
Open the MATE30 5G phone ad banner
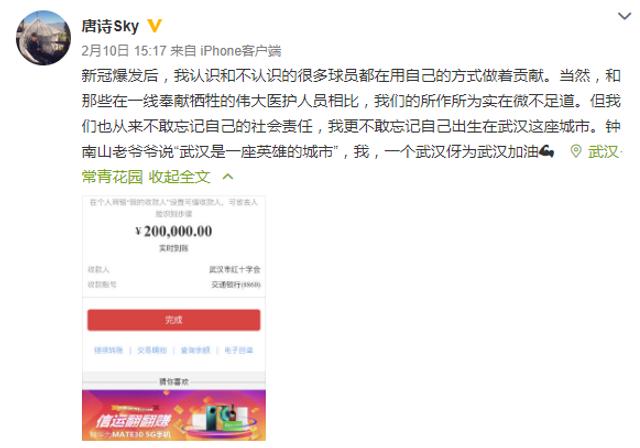[x=173, y=415]
